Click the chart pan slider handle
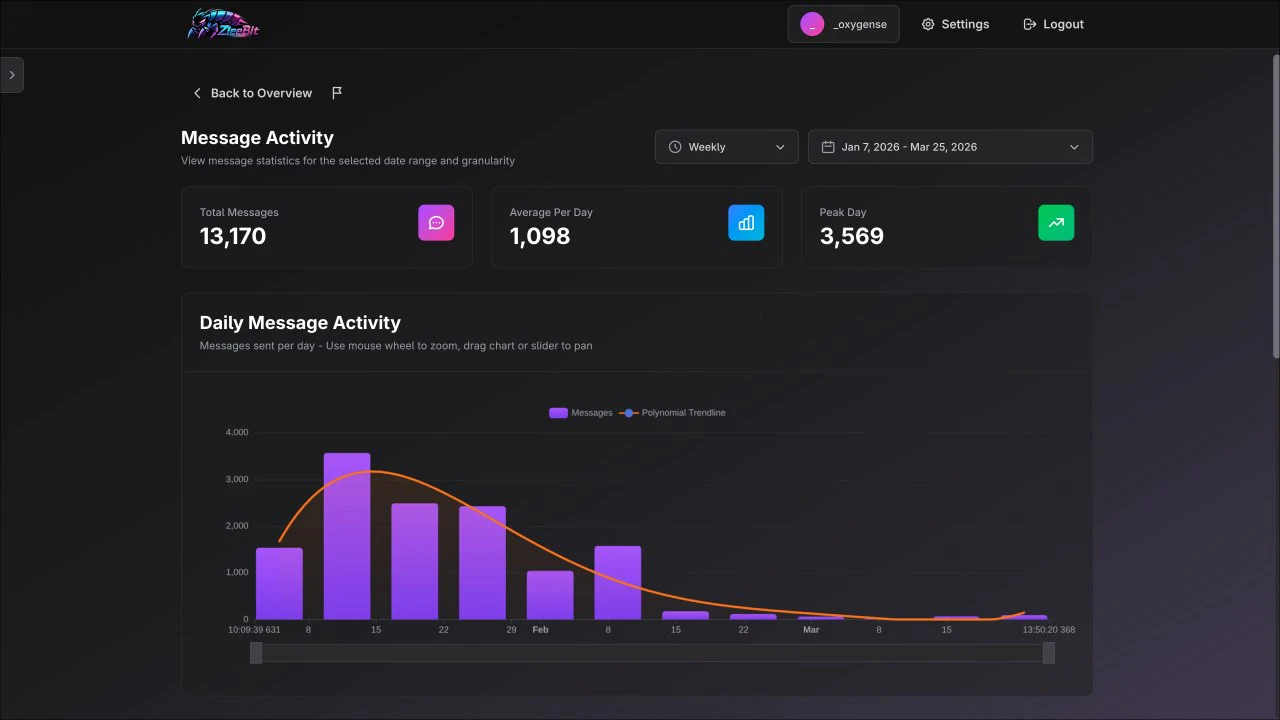The height and width of the screenshot is (720, 1280). point(256,653)
